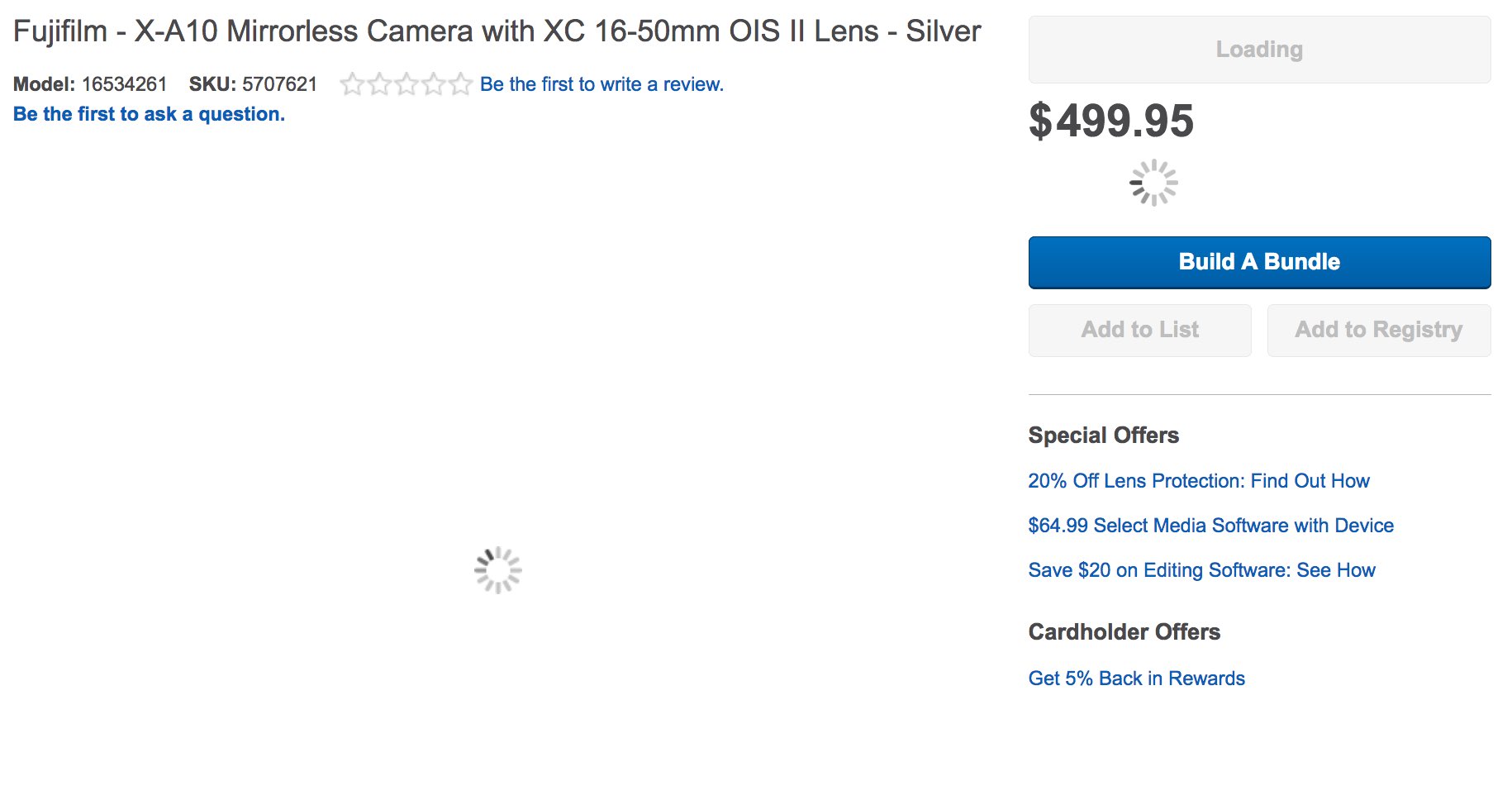Image resolution: width=1512 pixels, height=800 pixels.
Task: Click the fifth rating star
Action: [460, 84]
